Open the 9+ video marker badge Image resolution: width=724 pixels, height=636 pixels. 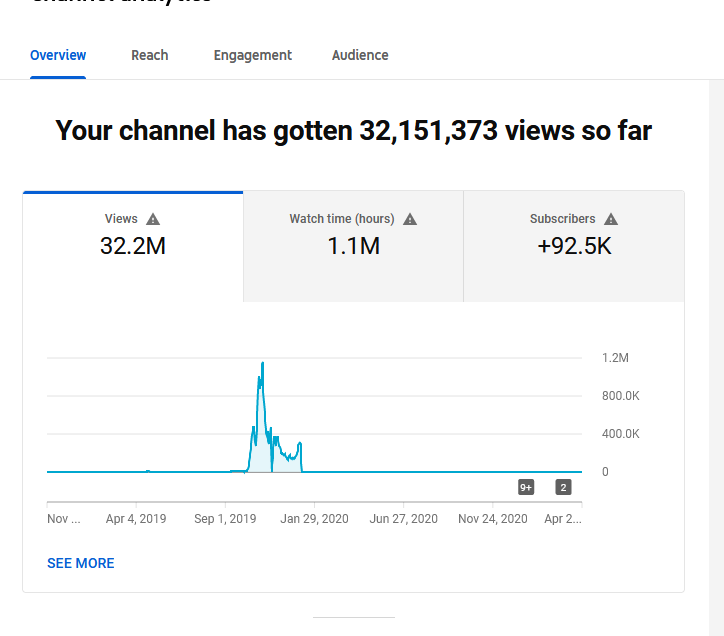coord(526,487)
